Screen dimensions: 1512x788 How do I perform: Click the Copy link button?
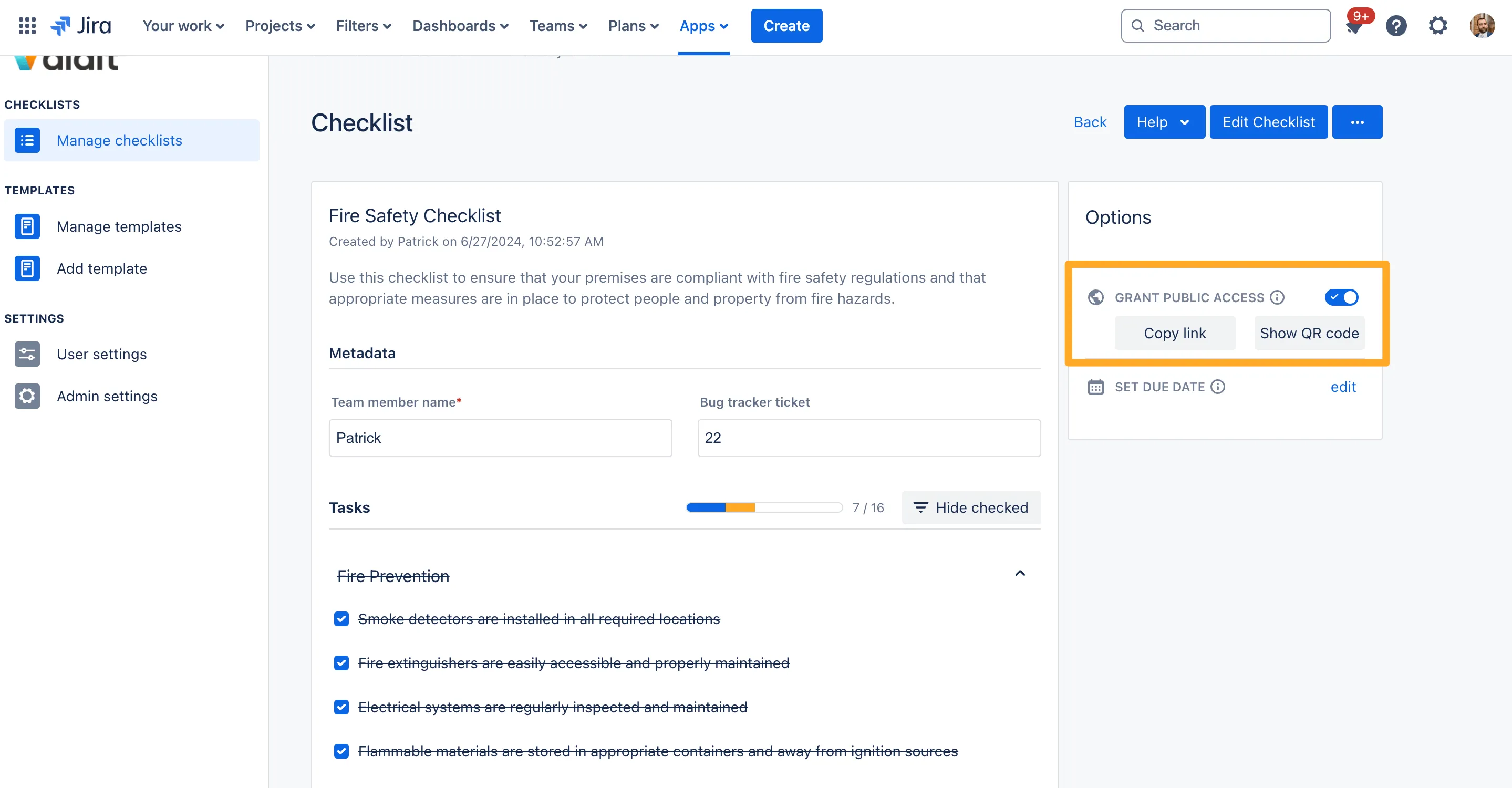tap(1175, 333)
